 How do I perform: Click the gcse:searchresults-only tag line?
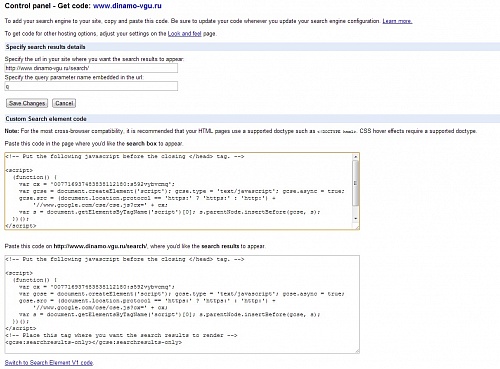94,342
